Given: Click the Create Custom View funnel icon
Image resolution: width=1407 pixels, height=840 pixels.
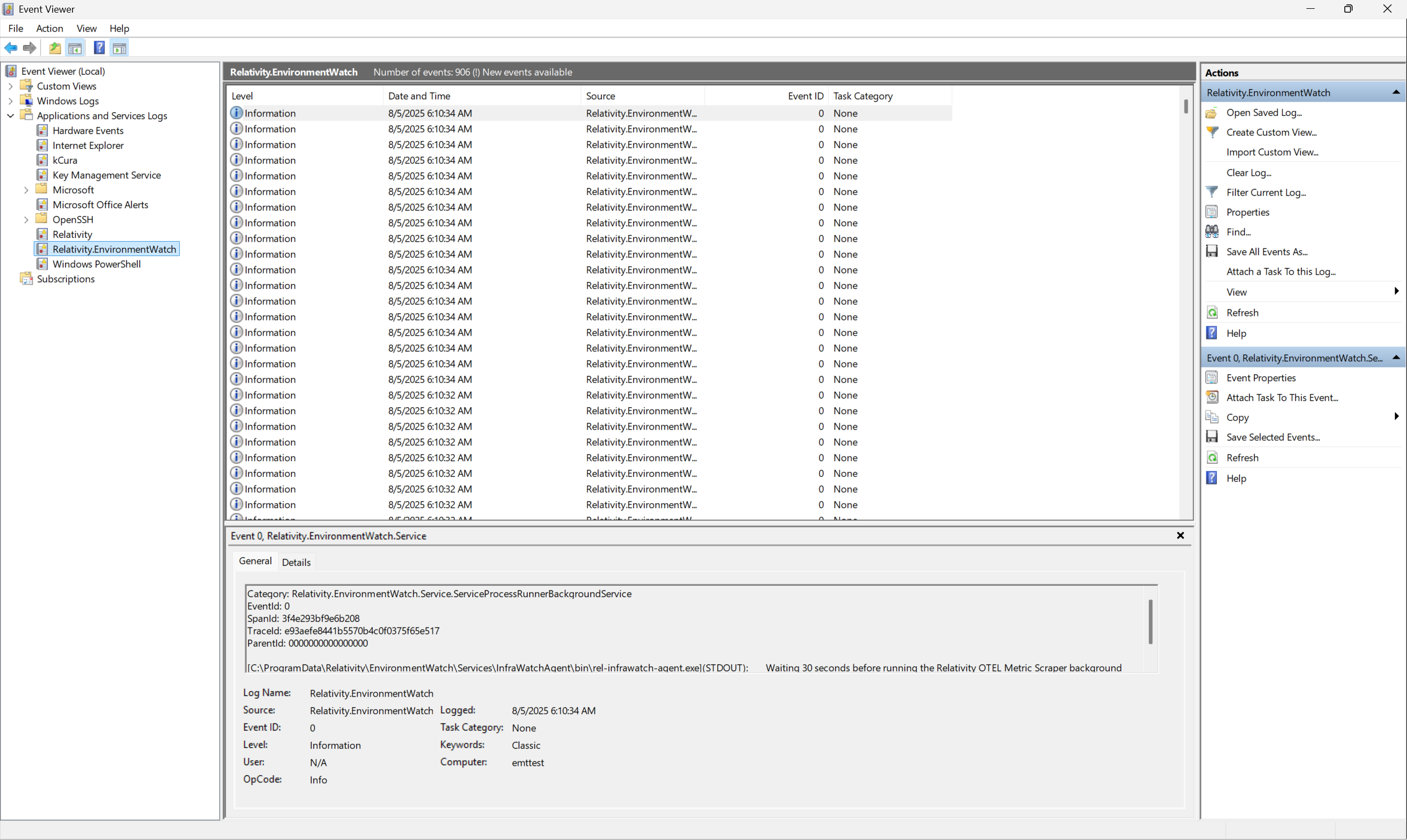Looking at the screenshot, I should click(1212, 132).
